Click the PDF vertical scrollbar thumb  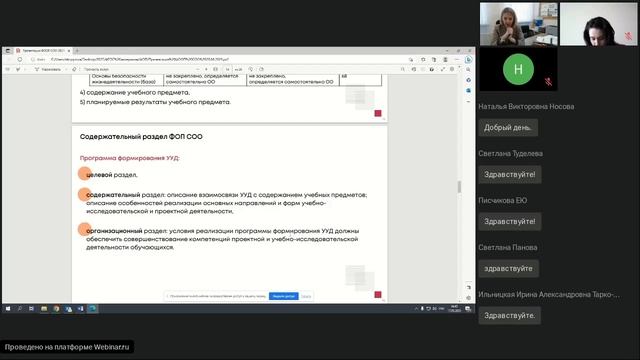pos(460,187)
